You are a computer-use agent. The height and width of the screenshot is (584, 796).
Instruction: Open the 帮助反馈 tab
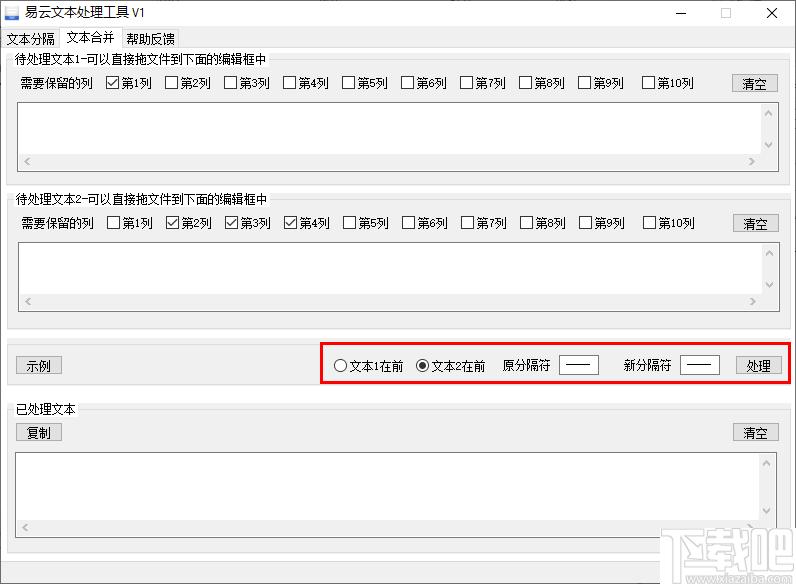point(150,39)
